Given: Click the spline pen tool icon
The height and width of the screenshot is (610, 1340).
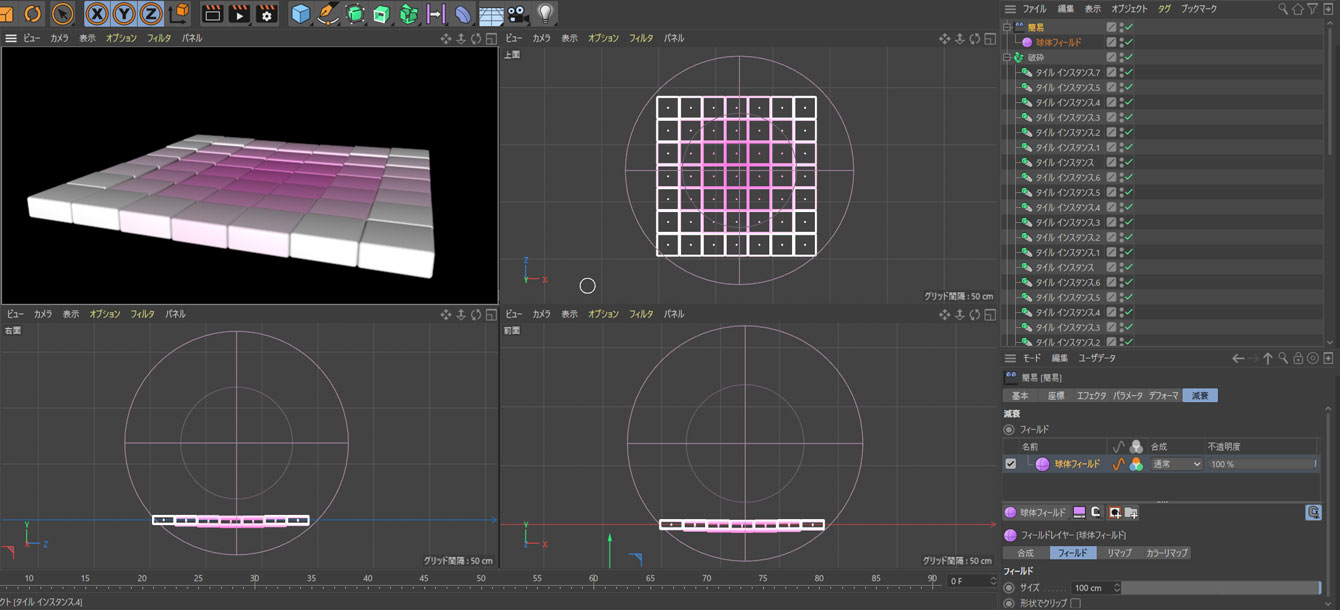Looking at the screenshot, I should [327, 14].
